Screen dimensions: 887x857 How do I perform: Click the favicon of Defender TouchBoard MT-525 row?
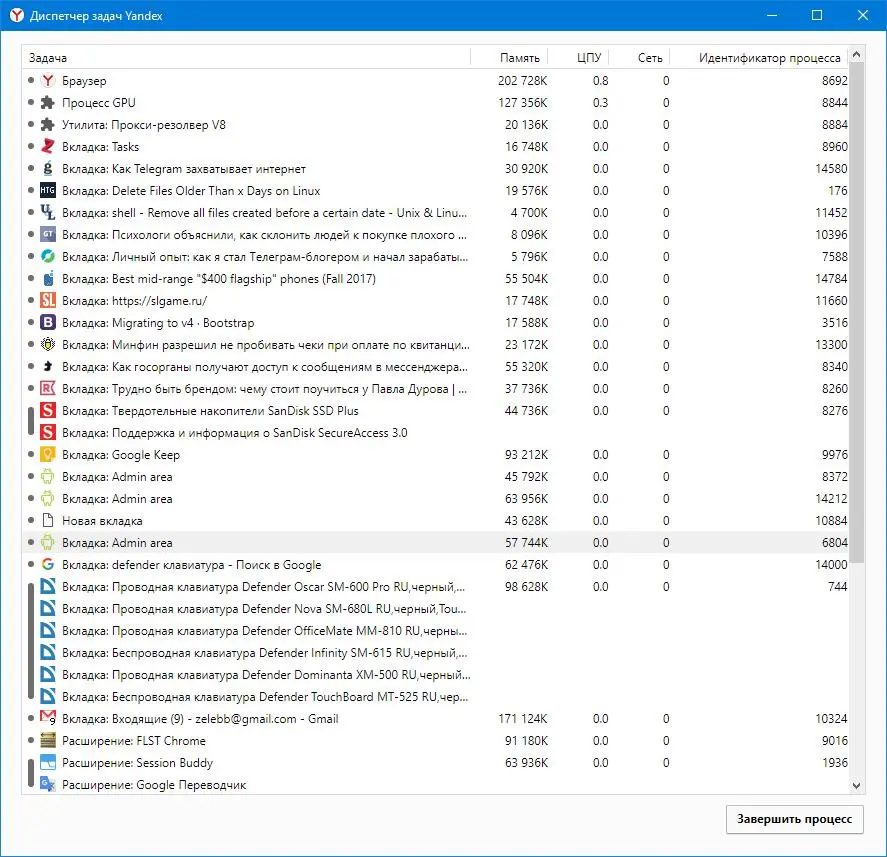pos(48,697)
